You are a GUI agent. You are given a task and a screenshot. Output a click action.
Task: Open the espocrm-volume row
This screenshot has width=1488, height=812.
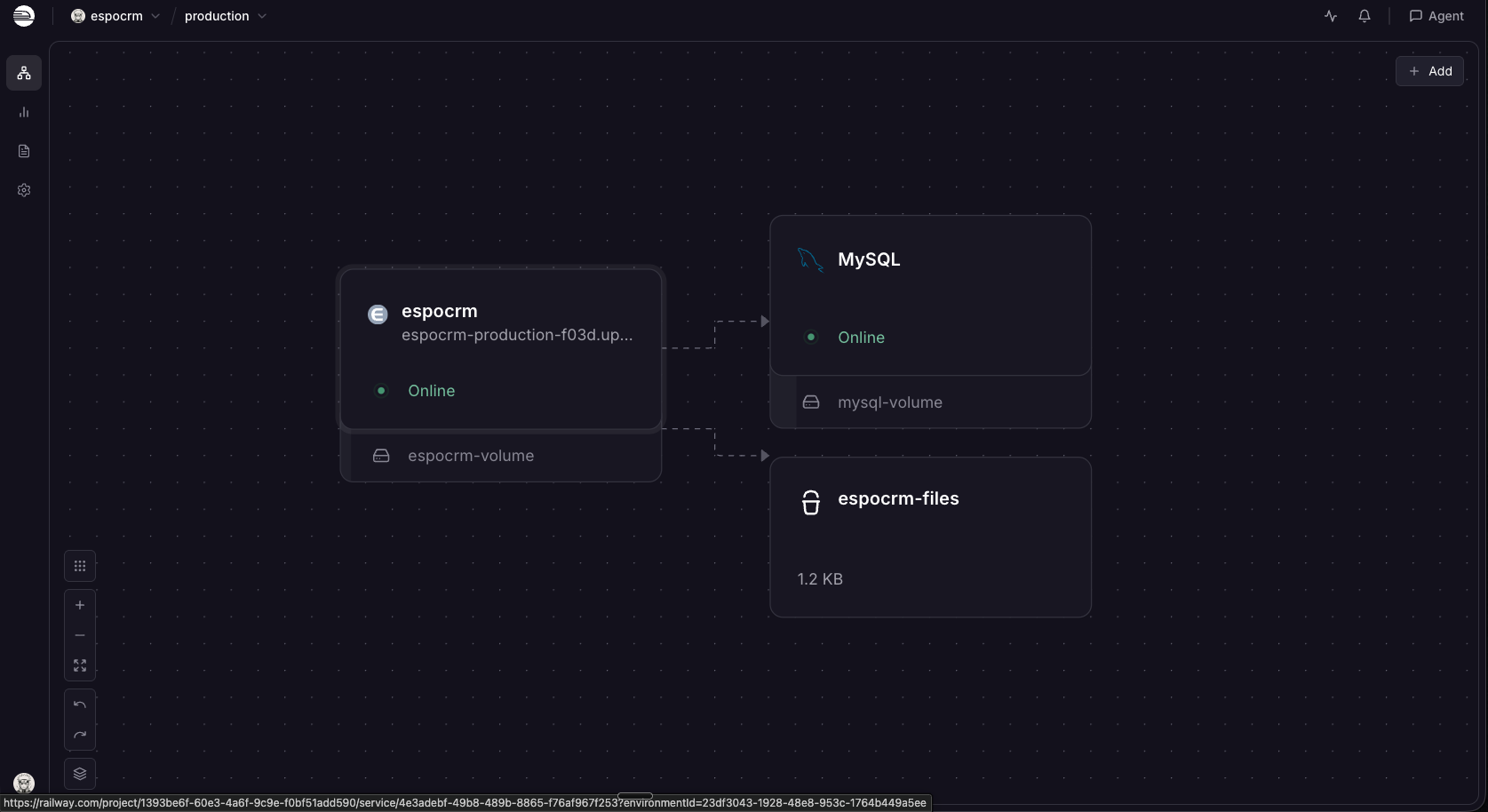coord(501,456)
